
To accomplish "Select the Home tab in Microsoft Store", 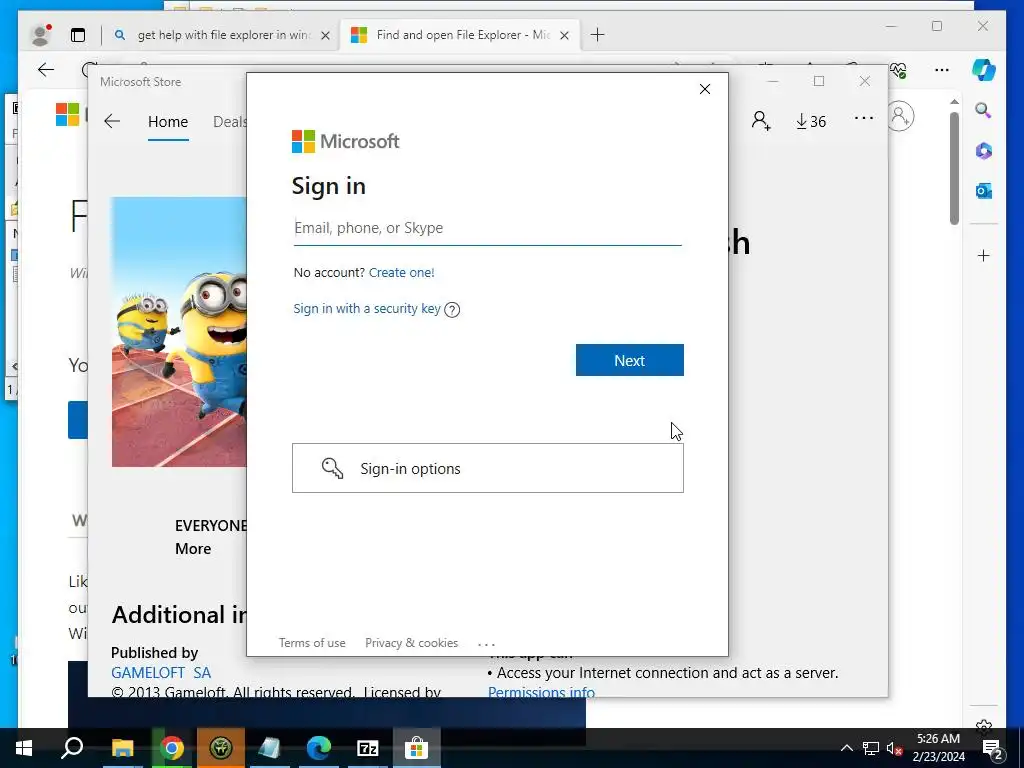I will click(x=168, y=121).
